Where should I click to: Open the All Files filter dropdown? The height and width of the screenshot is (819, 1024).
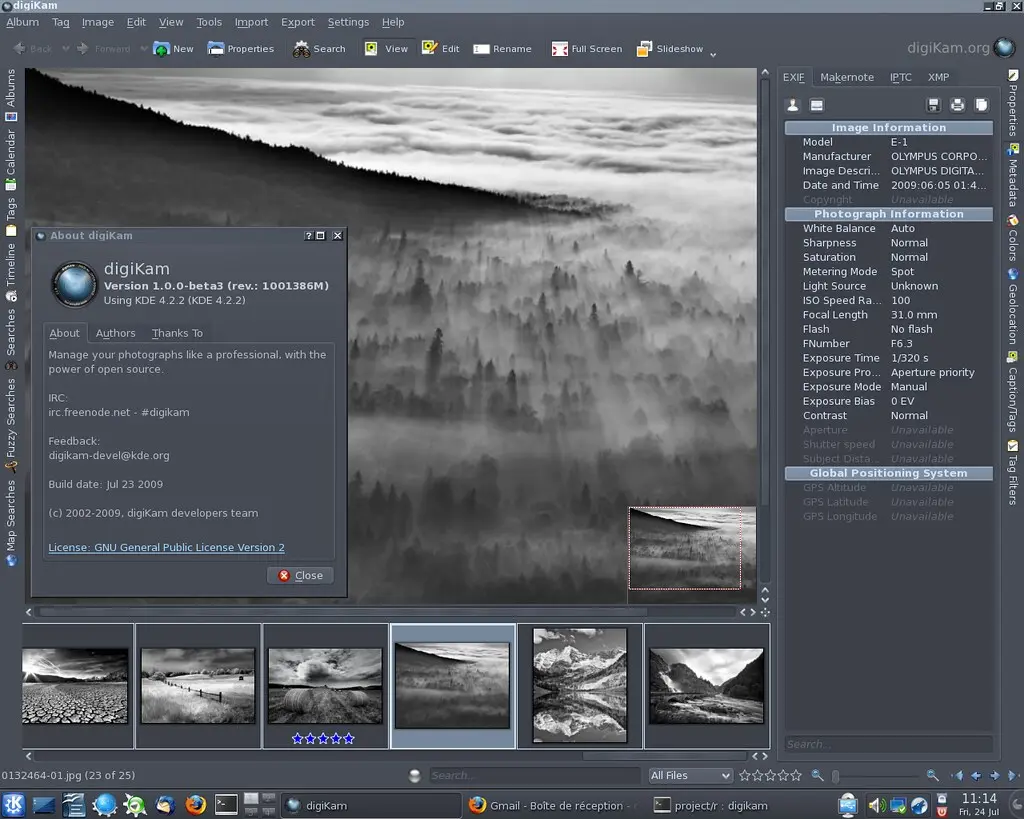coord(690,775)
